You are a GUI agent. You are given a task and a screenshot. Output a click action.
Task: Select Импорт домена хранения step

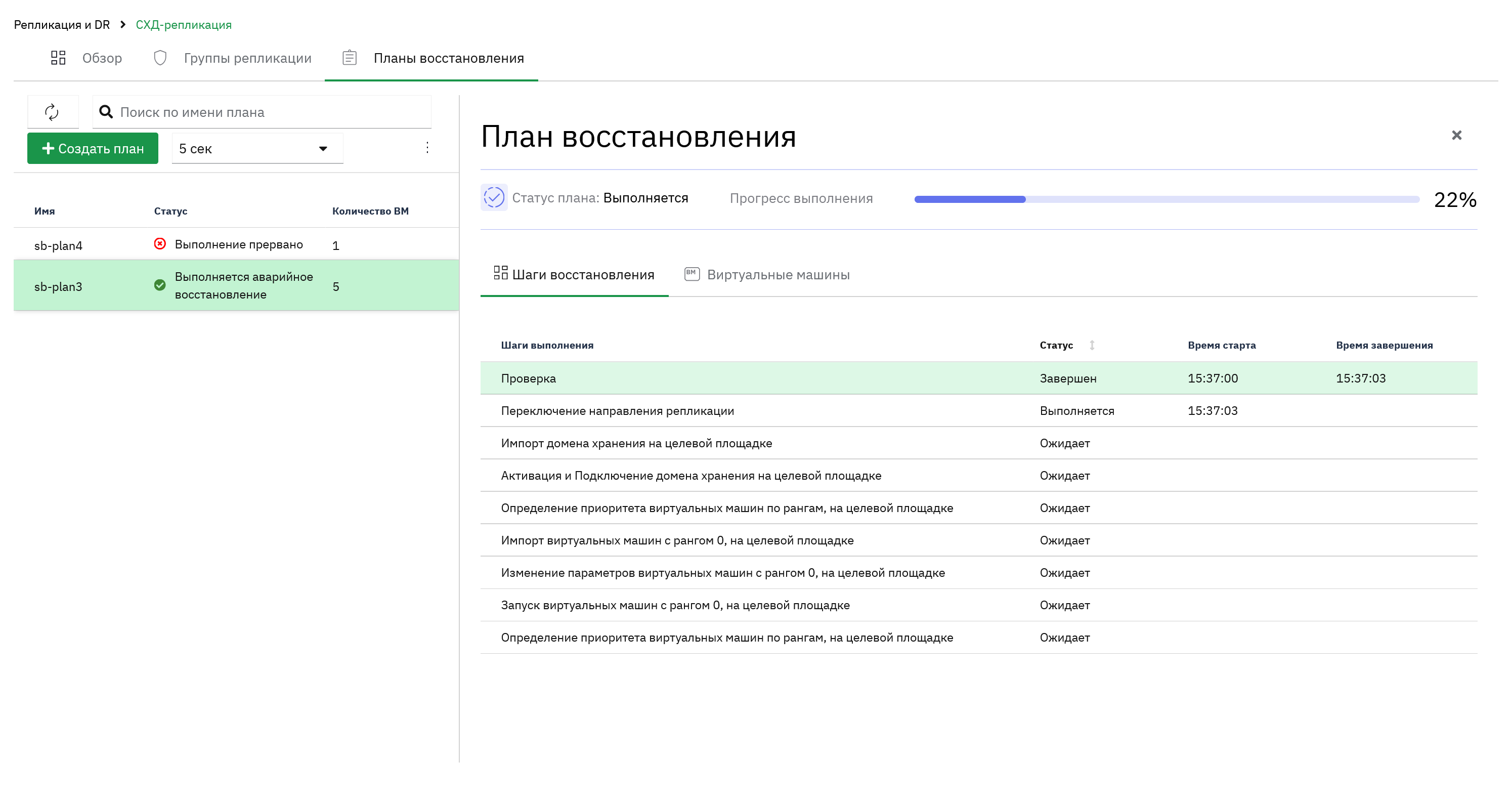(x=979, y=443)
